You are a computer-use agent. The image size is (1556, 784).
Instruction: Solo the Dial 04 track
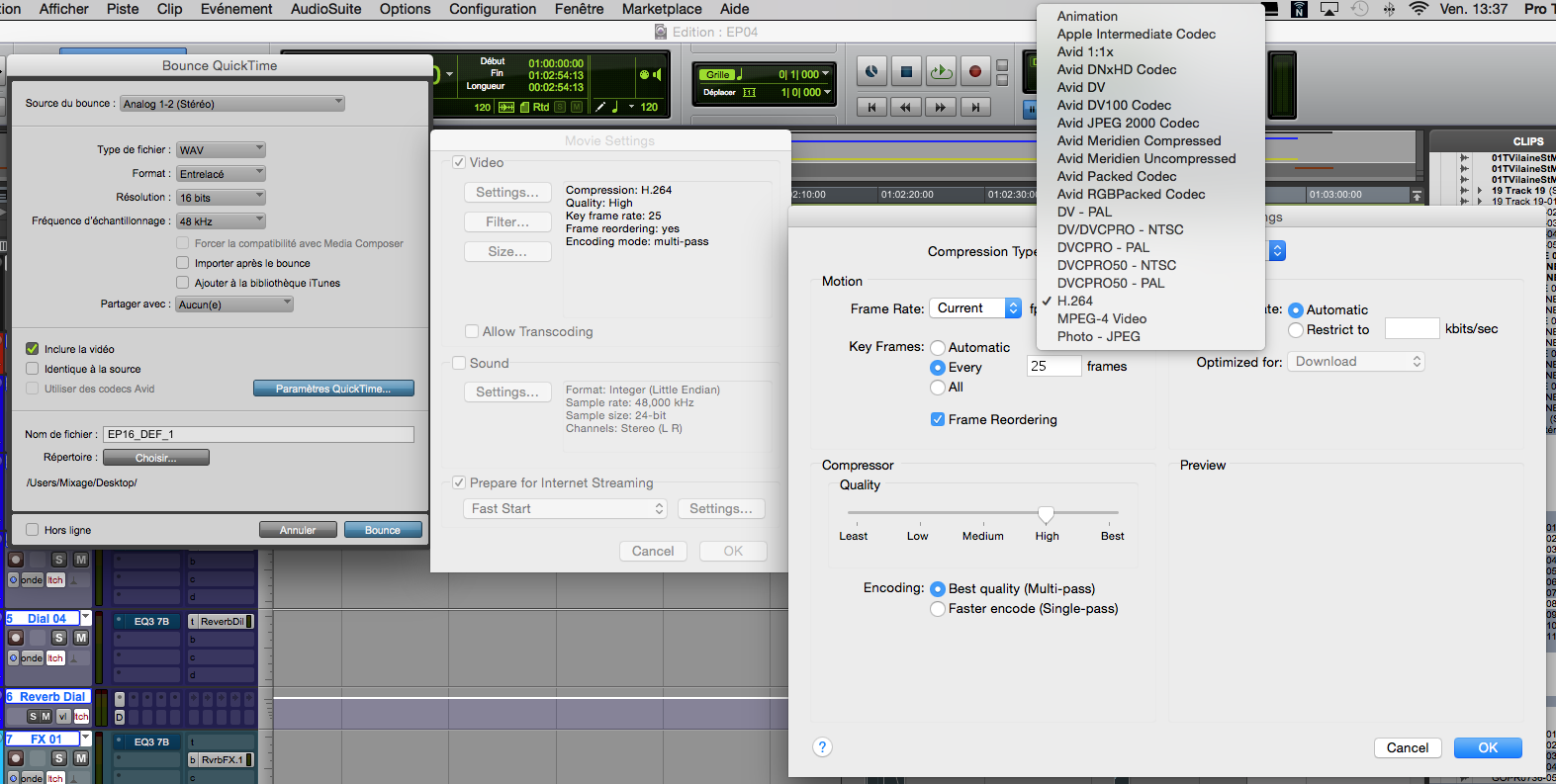58,638
